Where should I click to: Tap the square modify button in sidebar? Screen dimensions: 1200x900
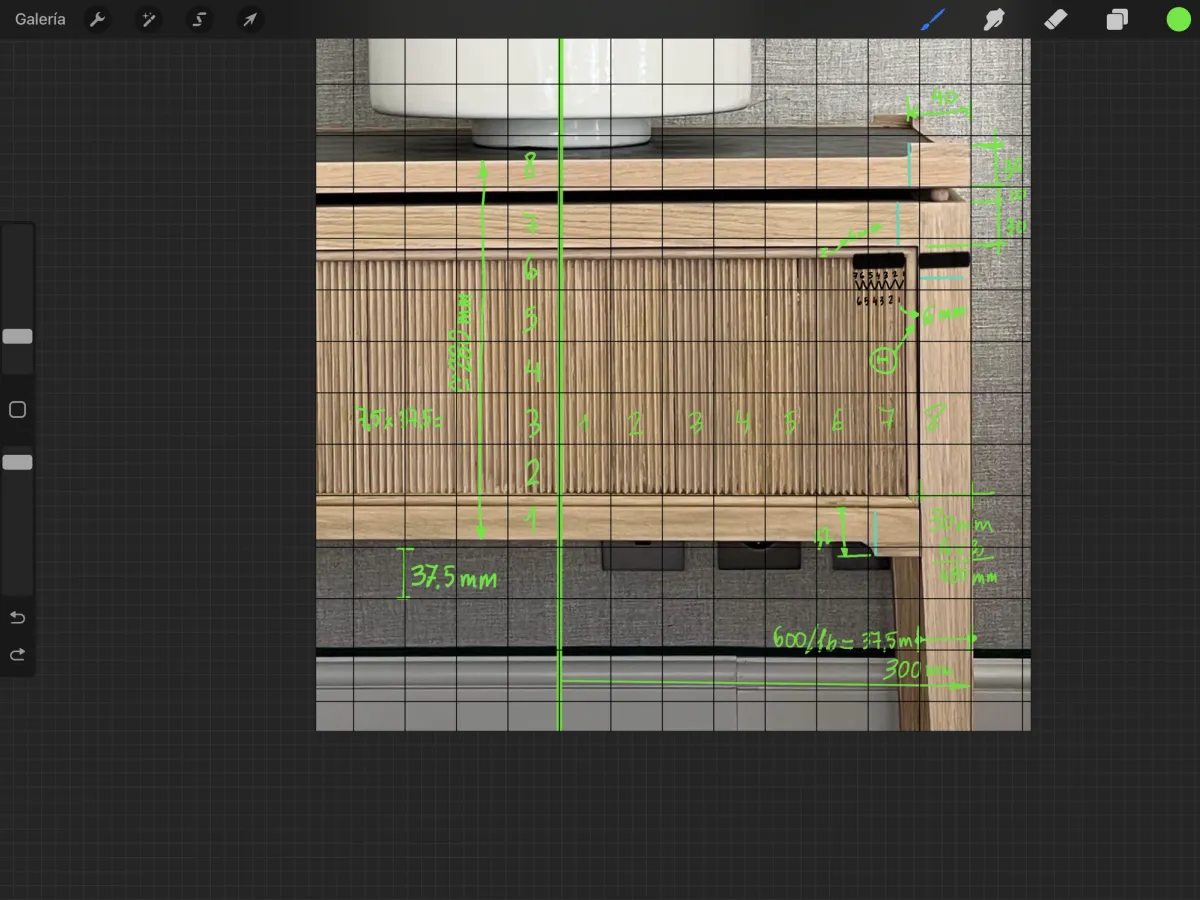pyautogui.click(x=17, y=410)
